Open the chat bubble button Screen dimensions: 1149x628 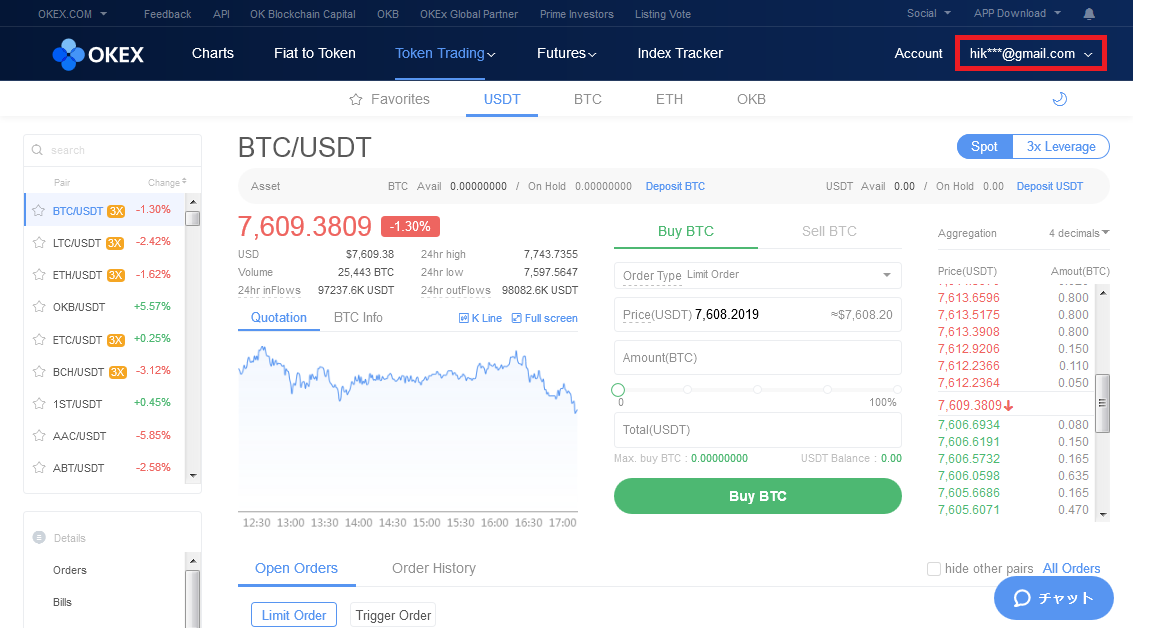[x=1054, y=598]
